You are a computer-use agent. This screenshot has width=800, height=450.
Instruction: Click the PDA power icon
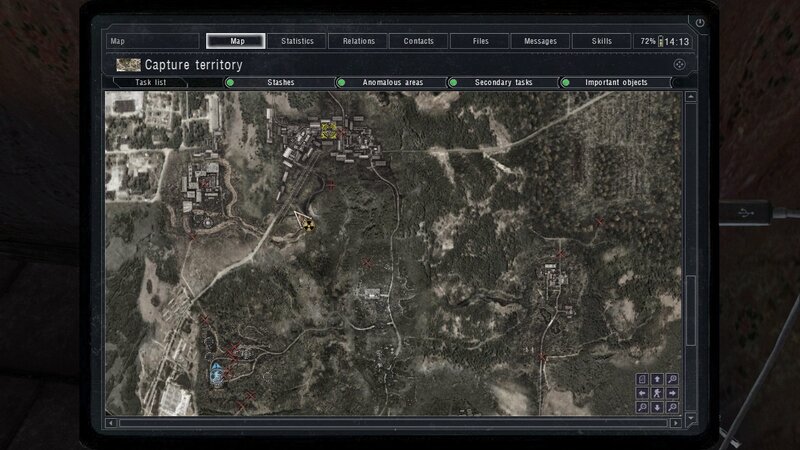click(x=699, y=23)
